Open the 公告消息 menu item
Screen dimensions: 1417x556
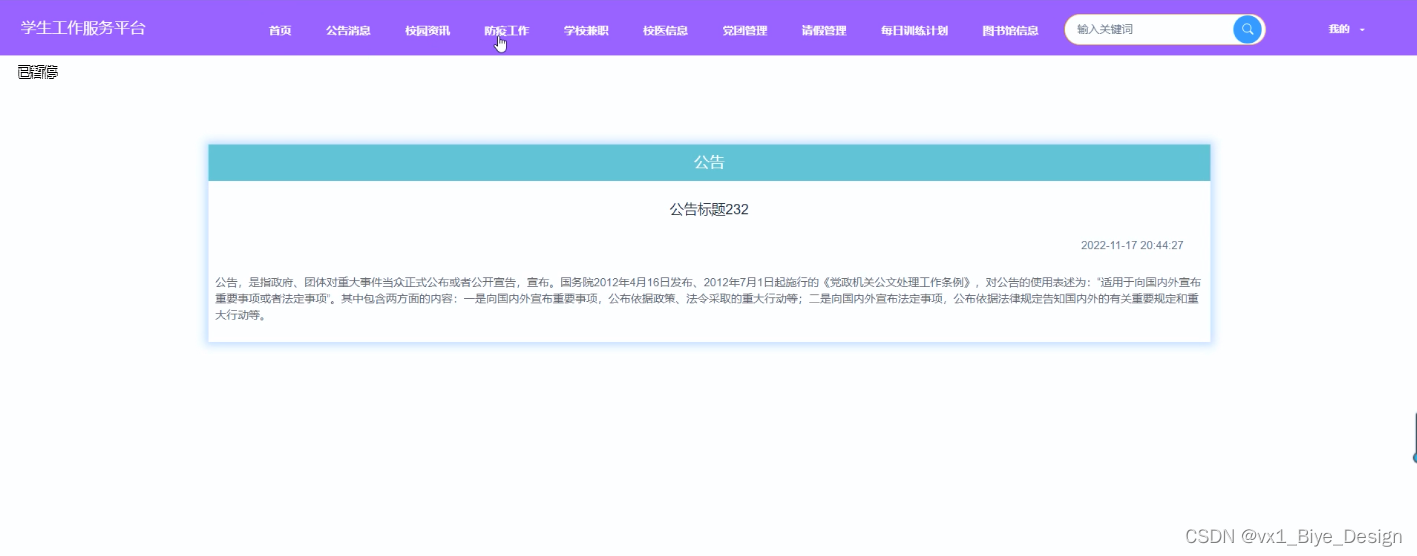[x=348, y=31]
